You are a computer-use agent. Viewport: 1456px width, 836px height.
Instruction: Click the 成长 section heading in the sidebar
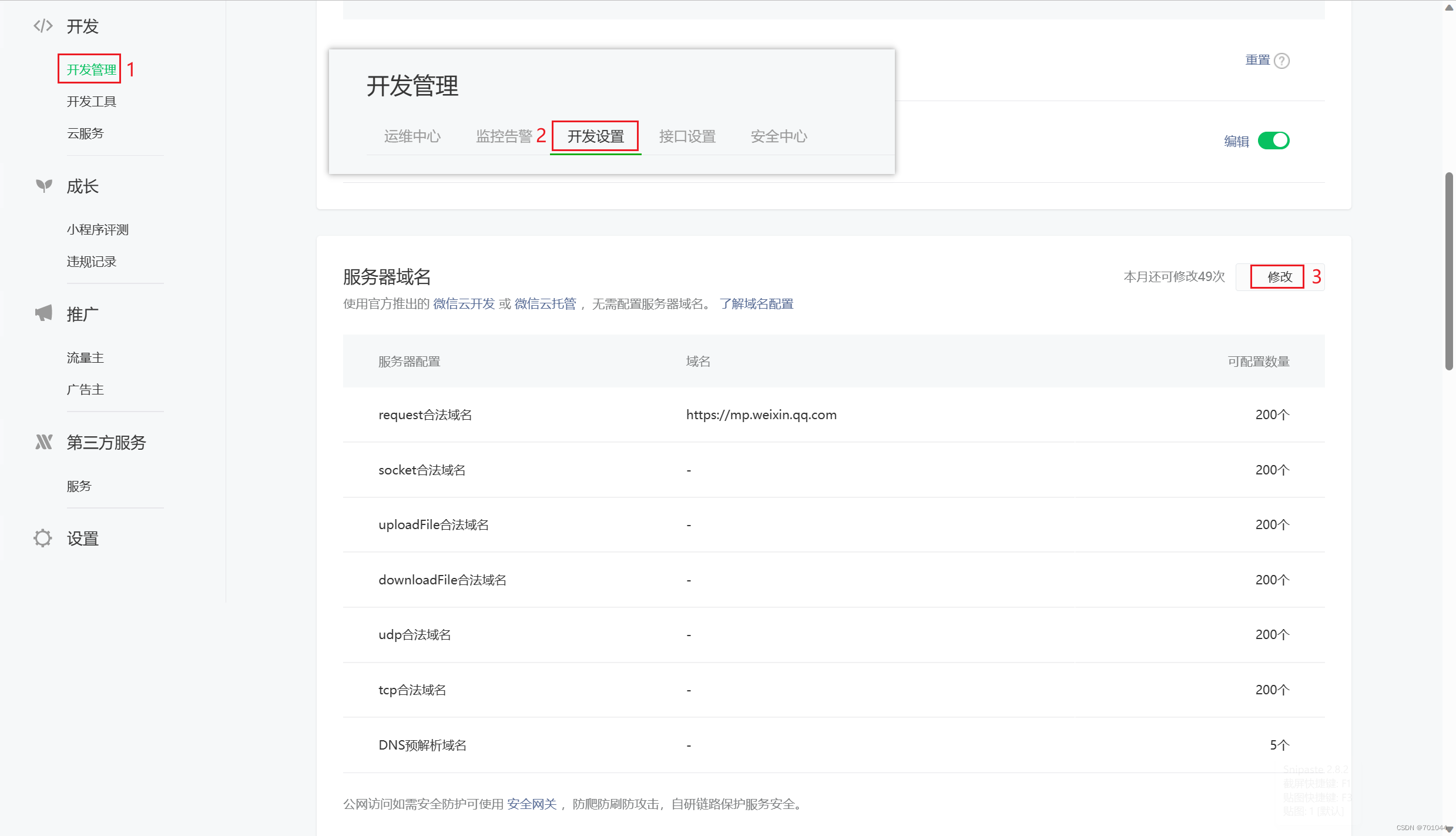[x=82, y=186]
